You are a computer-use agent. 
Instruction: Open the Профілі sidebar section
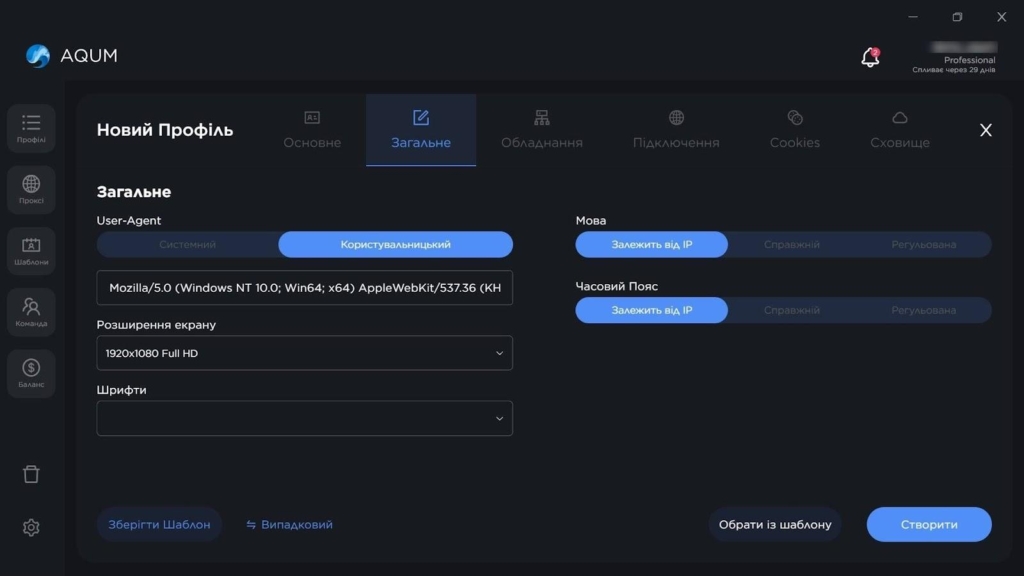click(x=31, y=128)
